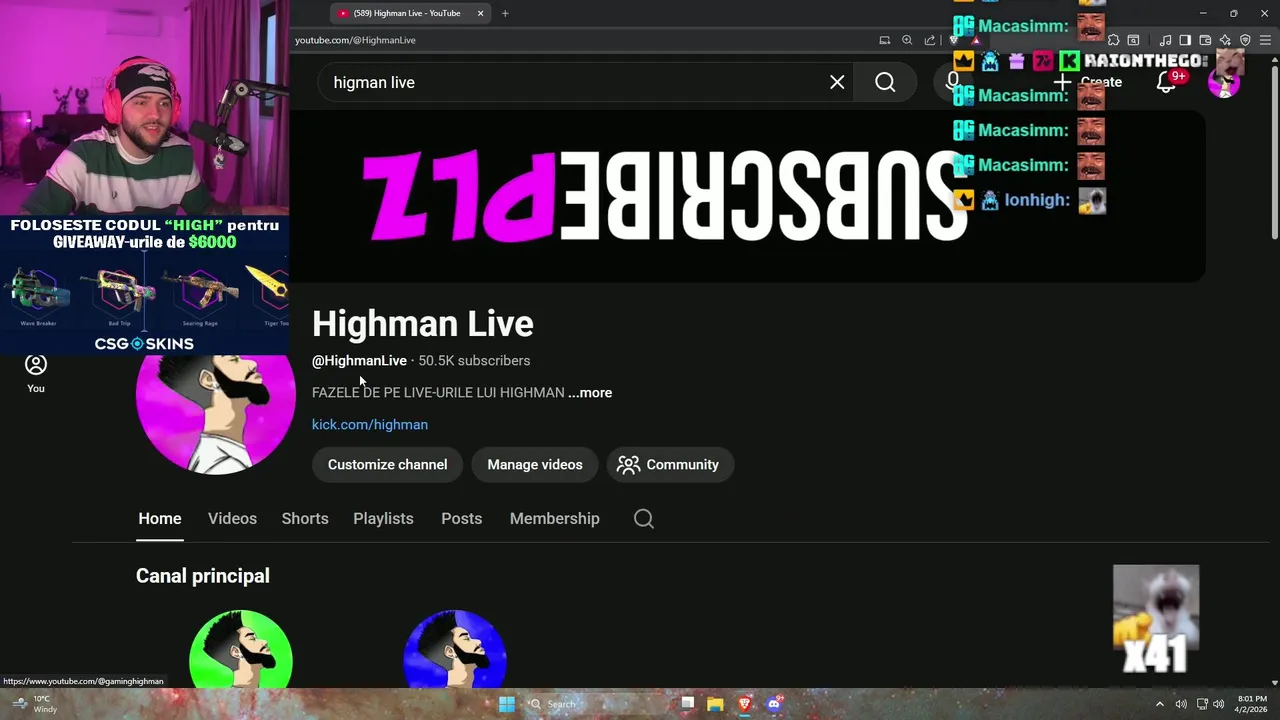Viewport: 1280px width, 720px height.
Task: Open Task View from the taskbar
Action: coord(687,704)
